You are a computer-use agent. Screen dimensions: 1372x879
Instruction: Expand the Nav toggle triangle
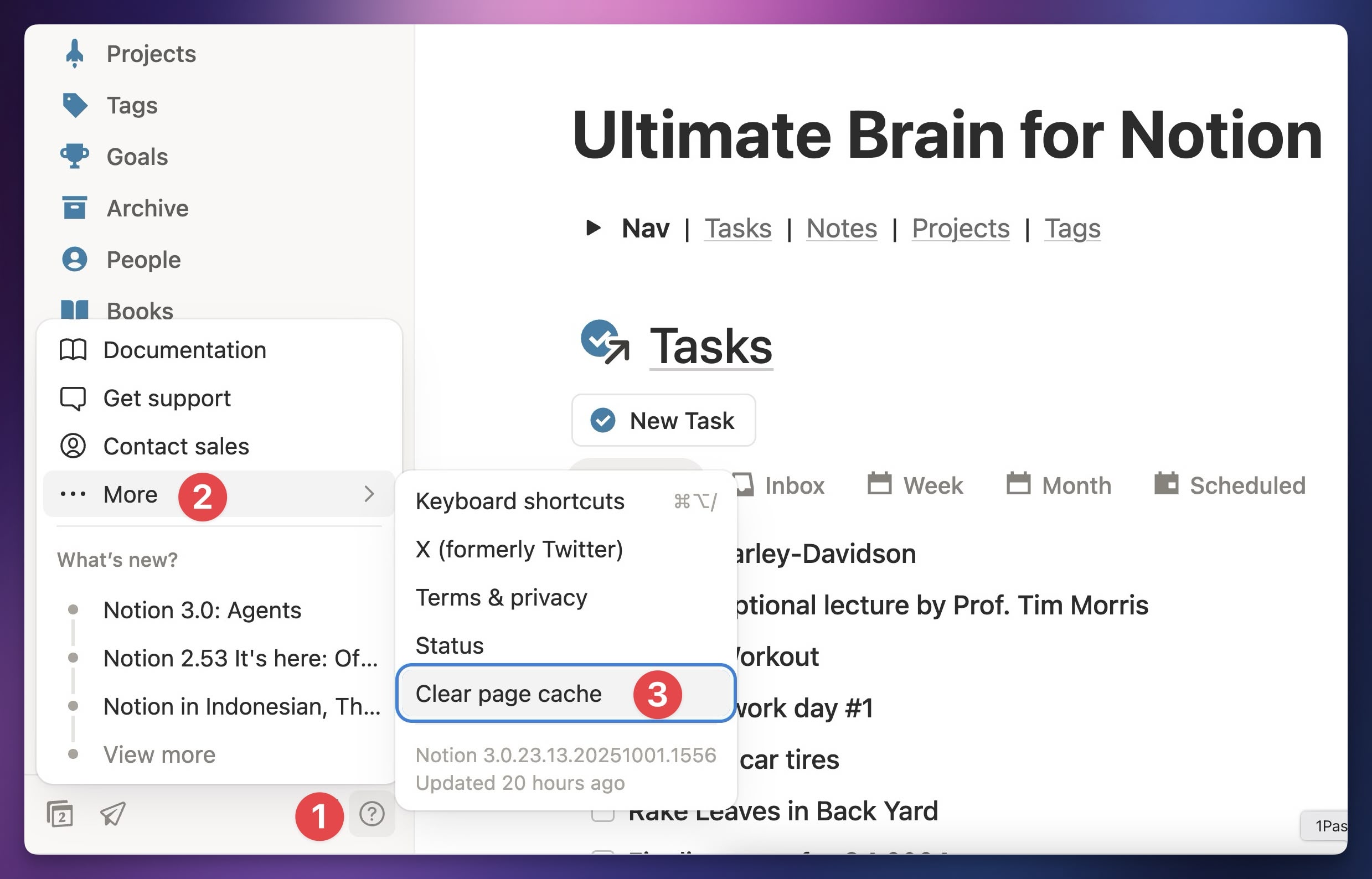(593, 227)
